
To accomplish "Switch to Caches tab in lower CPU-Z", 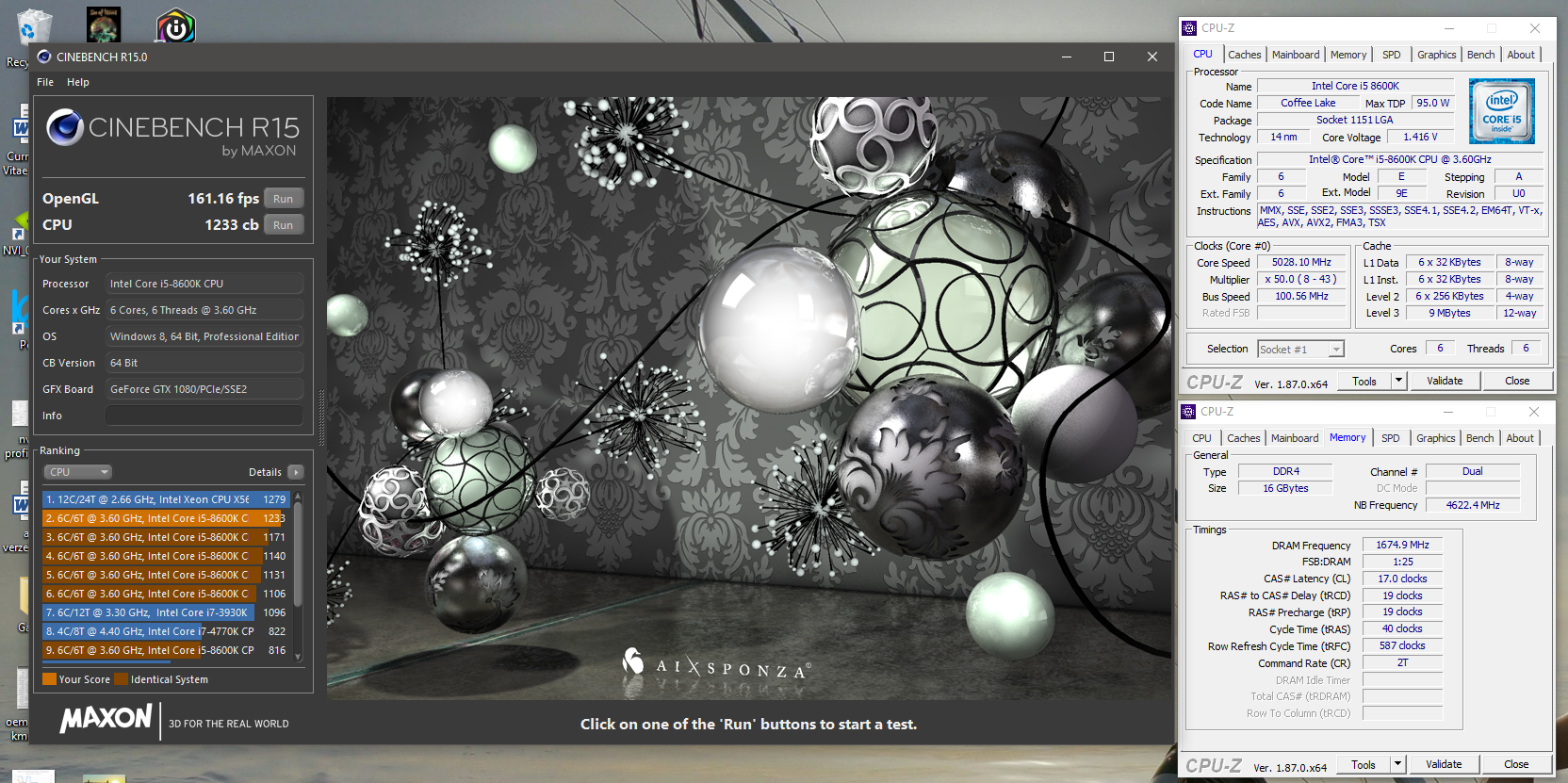I will coord(1244,438).
